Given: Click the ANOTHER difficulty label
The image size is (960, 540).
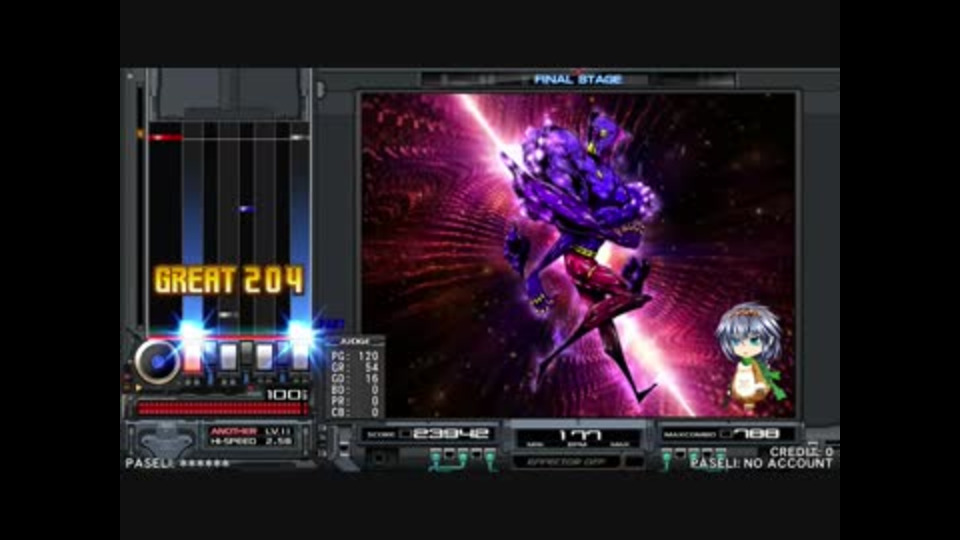Looking at the screenshot, I should pyautogui.click(x=233, y=432).
